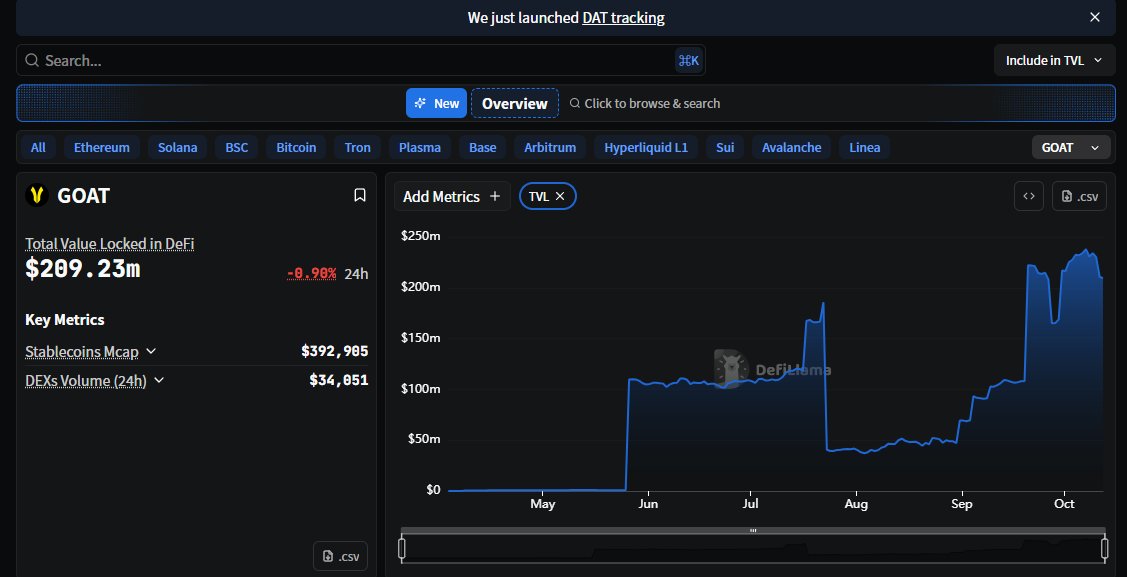Select the All chains filter
Viewport: 1127px width, 577px height.
(x=38, y=147)
